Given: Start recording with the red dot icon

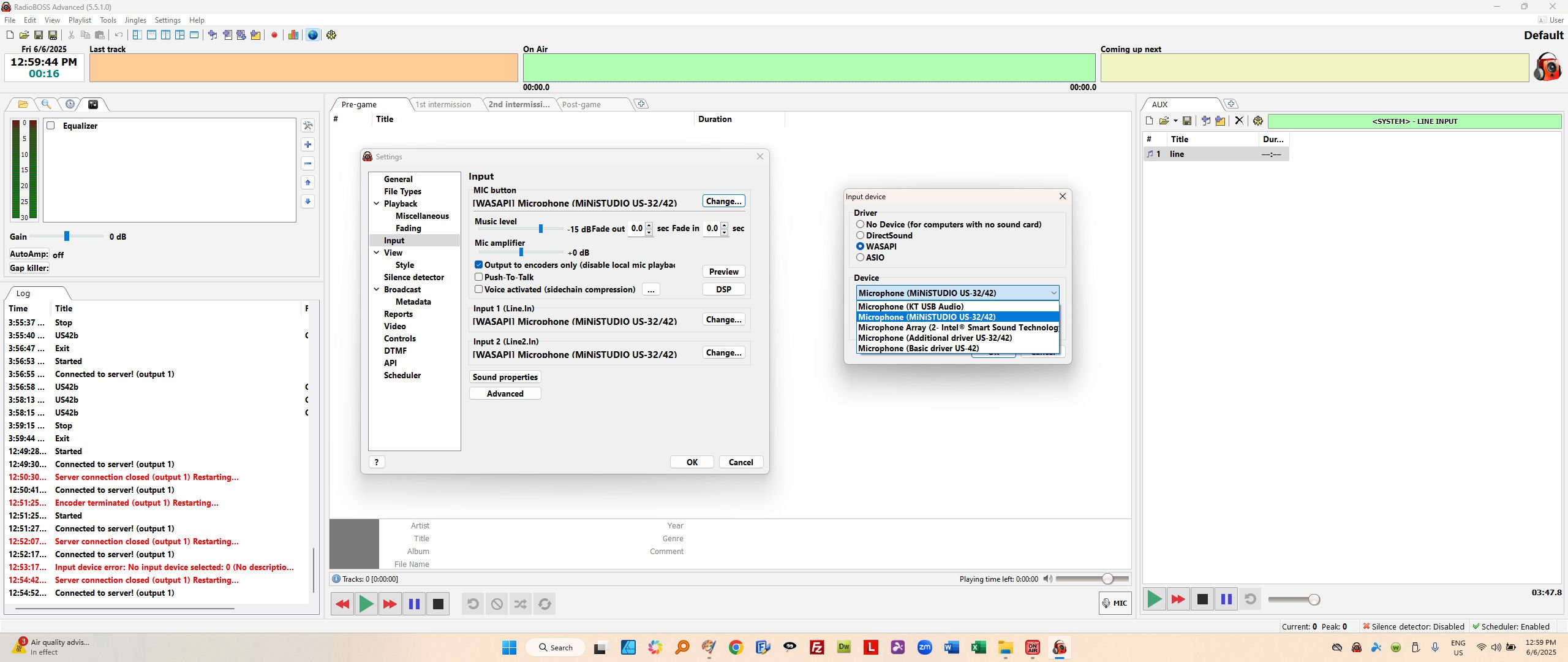Looking at the screenshot, I should pos(274,35).
